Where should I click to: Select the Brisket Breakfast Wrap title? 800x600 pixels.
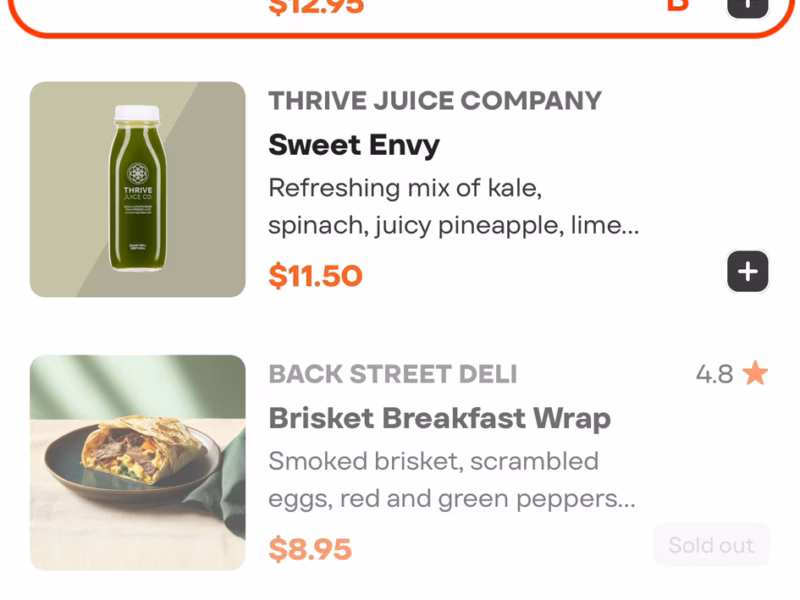click(x=439, y=418)
